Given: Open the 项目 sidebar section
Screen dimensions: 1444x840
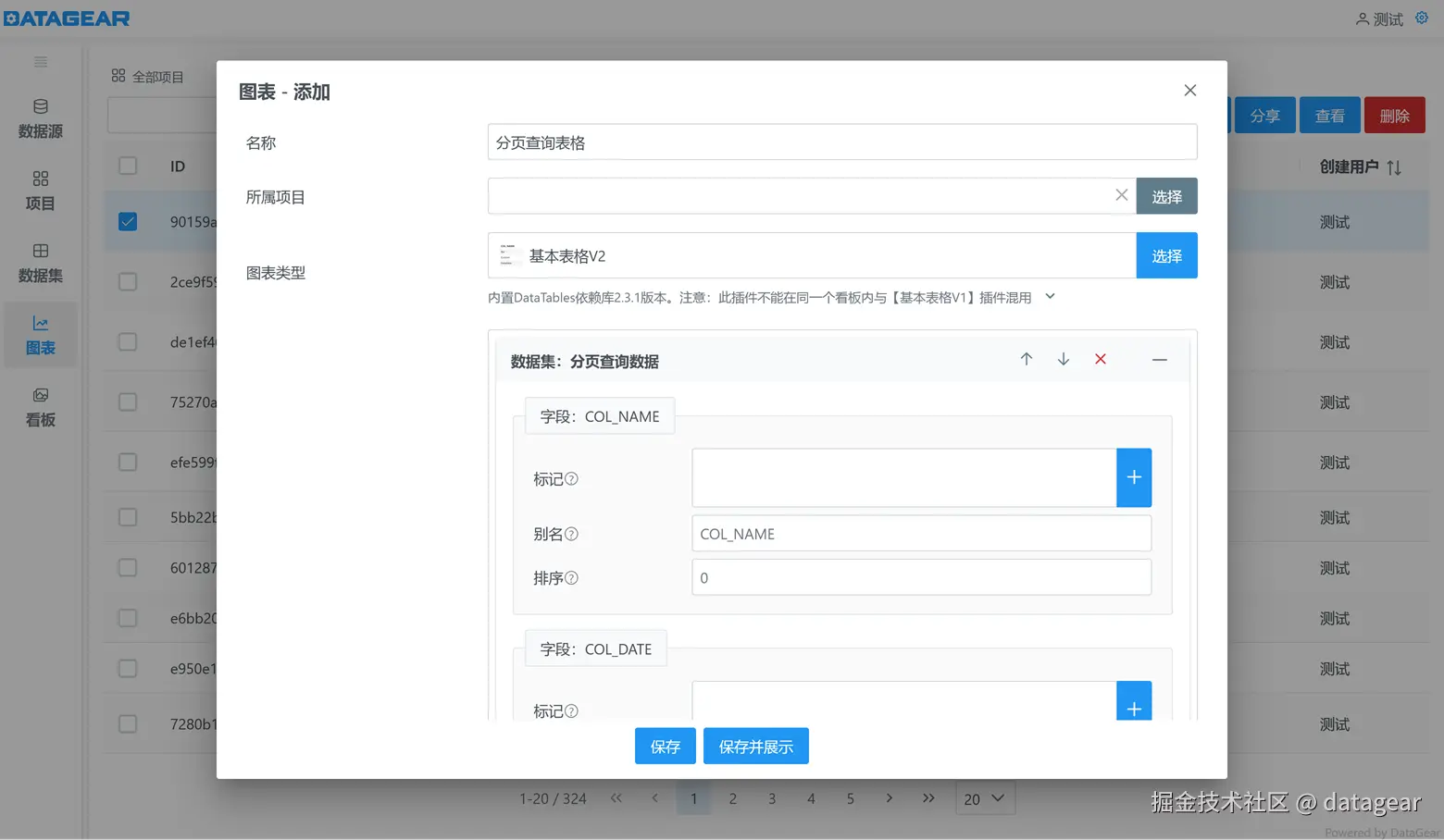Looking at the screenshot, I should click(x=41, y=191).
